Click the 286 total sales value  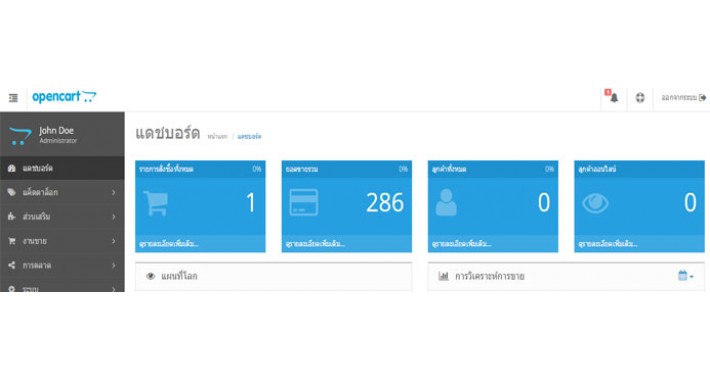coord(385,202)
